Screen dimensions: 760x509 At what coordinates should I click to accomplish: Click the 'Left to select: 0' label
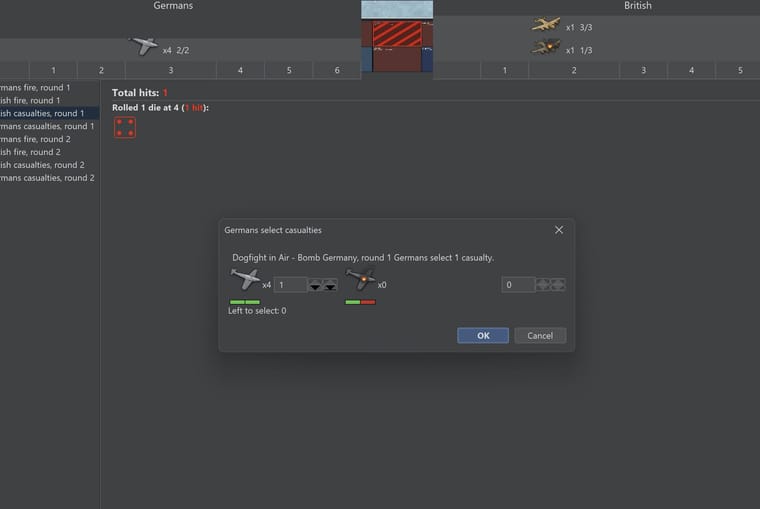coord(257,311)
